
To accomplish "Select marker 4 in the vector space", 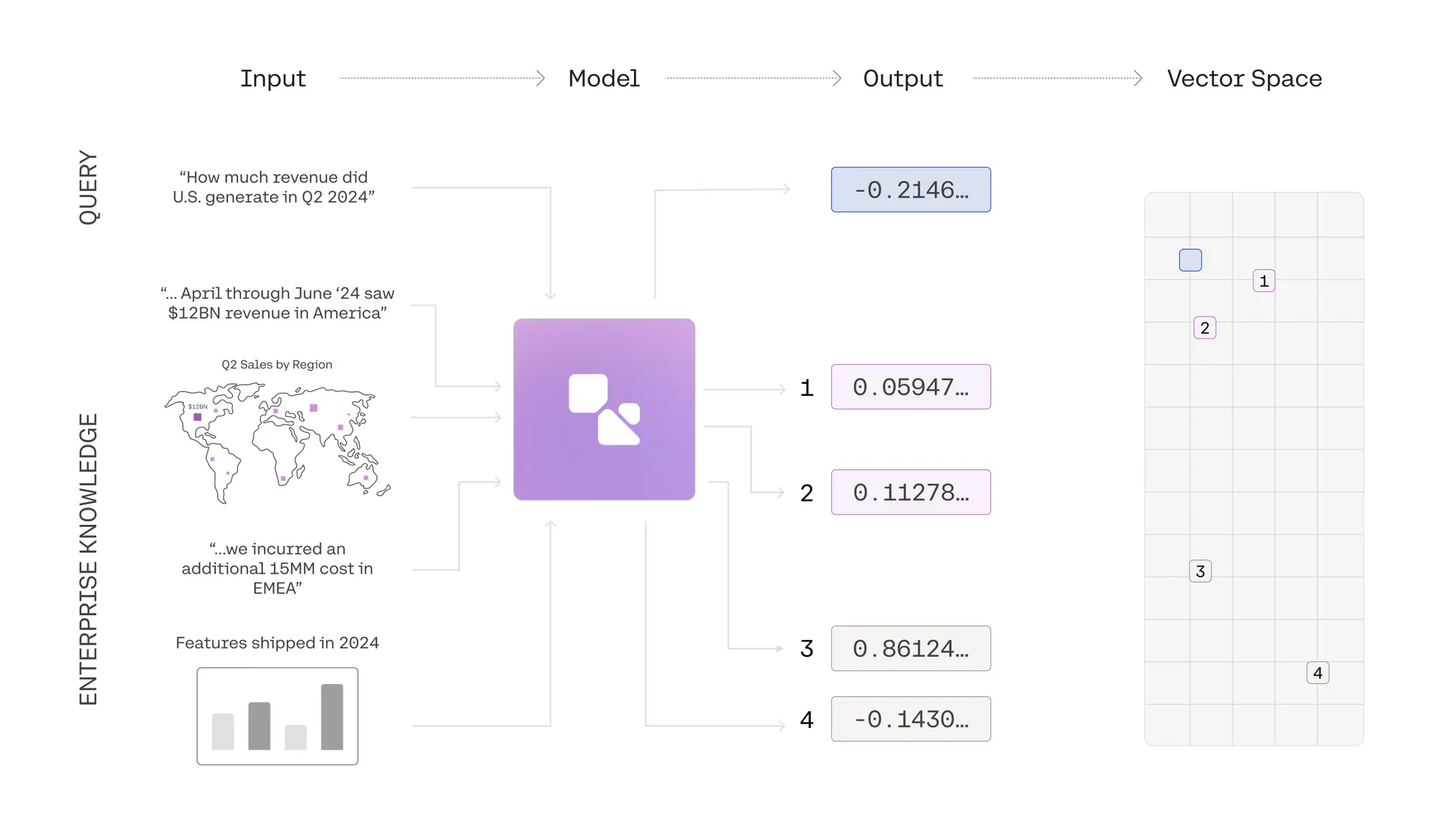I will [x=1317, y=673].
